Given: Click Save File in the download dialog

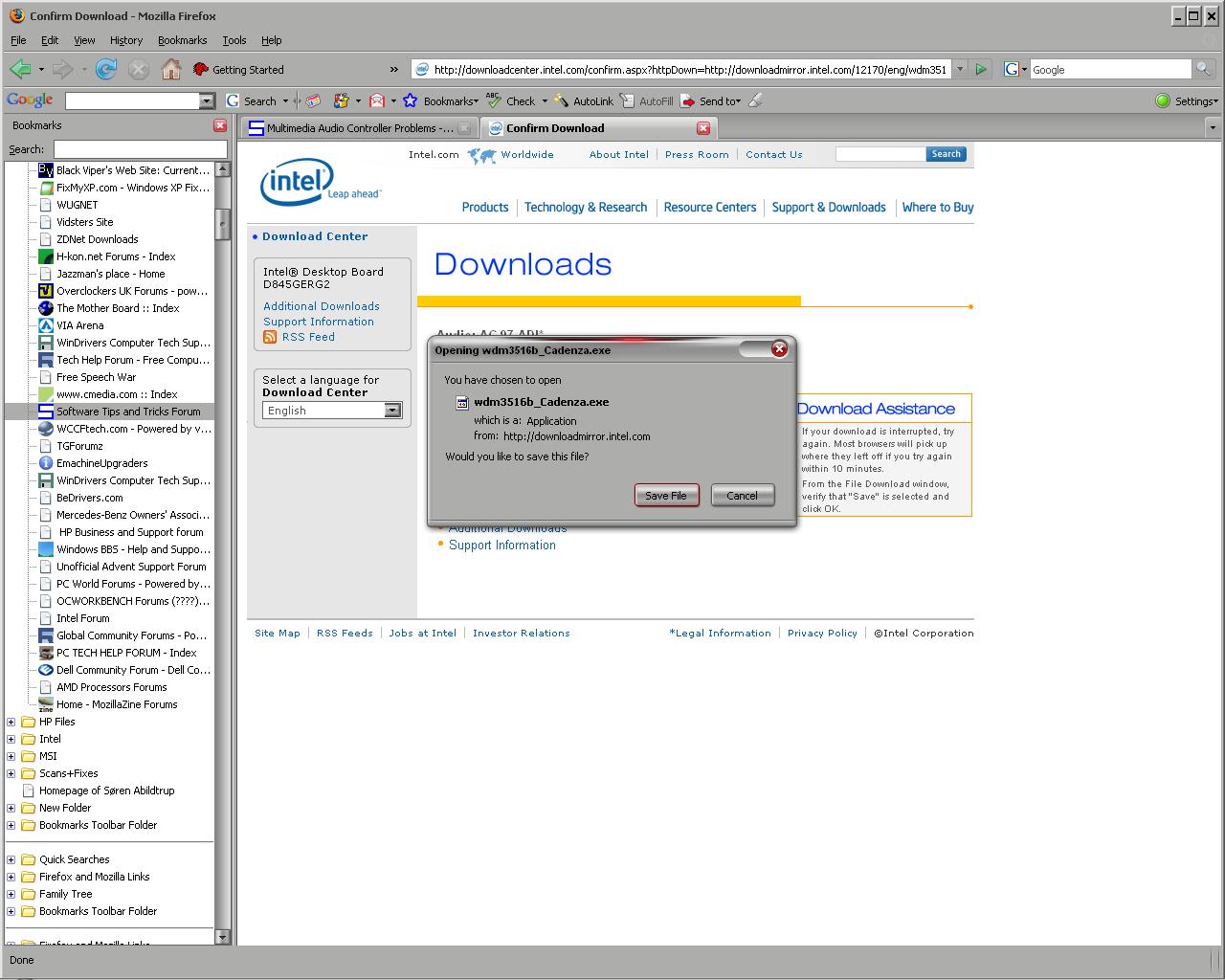Looking at the screenshot, I should tap(666, 495).
